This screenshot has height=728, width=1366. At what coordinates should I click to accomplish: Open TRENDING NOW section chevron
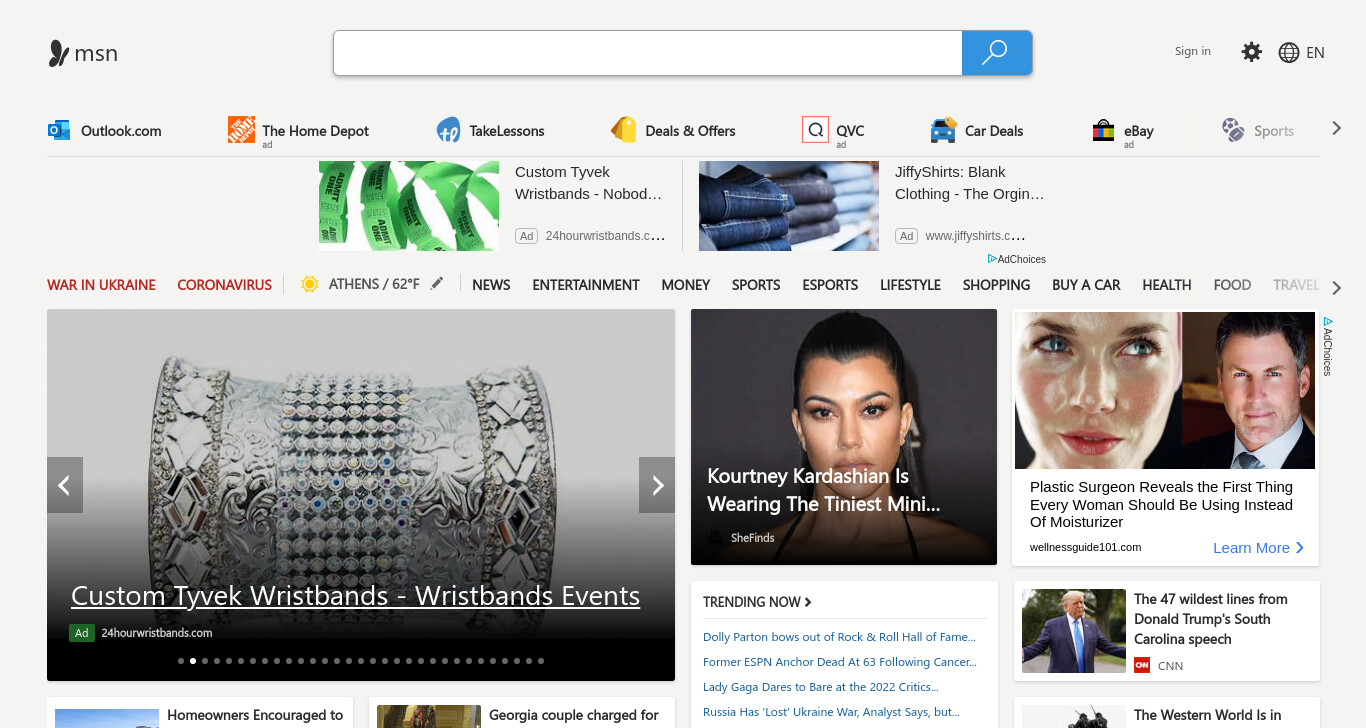pos(808,602)
